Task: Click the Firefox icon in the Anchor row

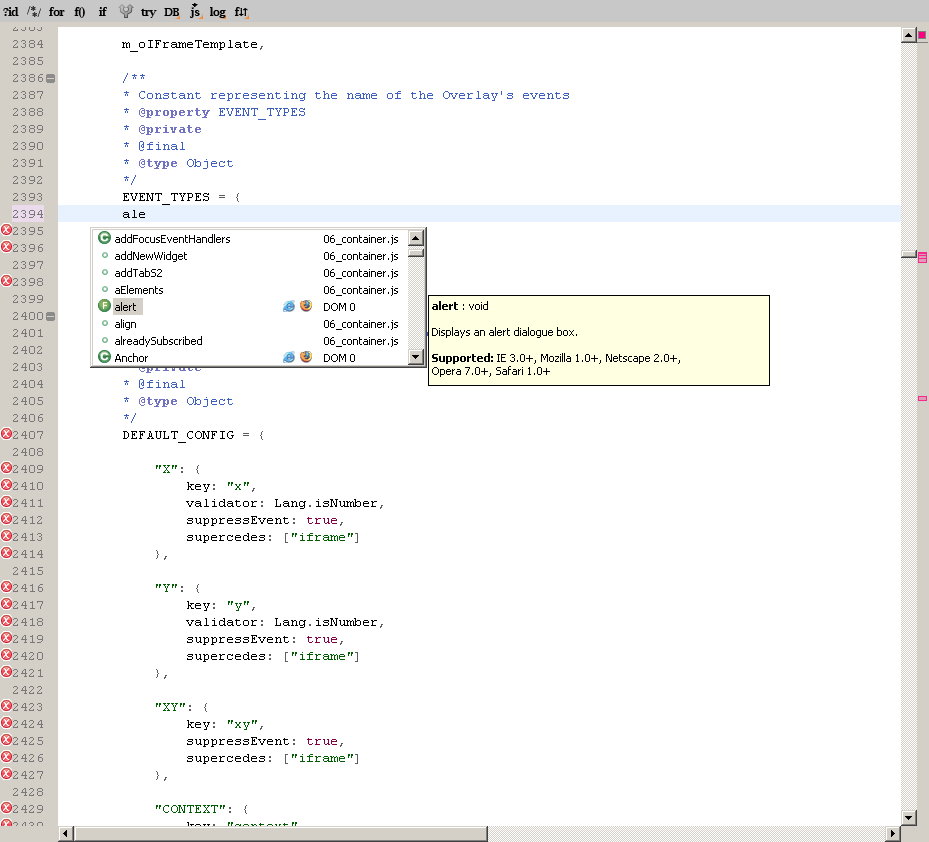Action: [x=306, y=357]
